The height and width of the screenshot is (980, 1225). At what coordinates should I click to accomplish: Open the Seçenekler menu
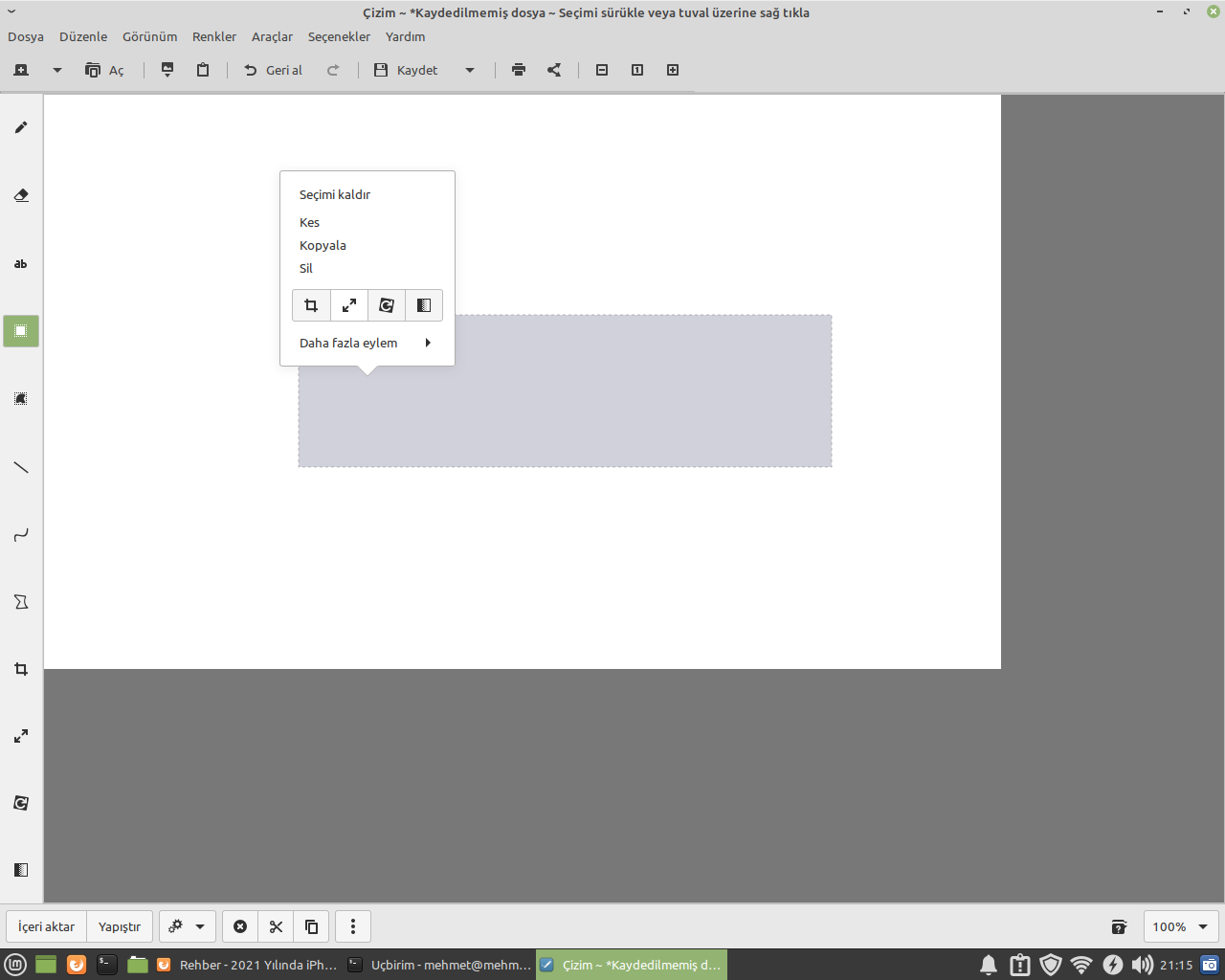click(x=339, y=36)
